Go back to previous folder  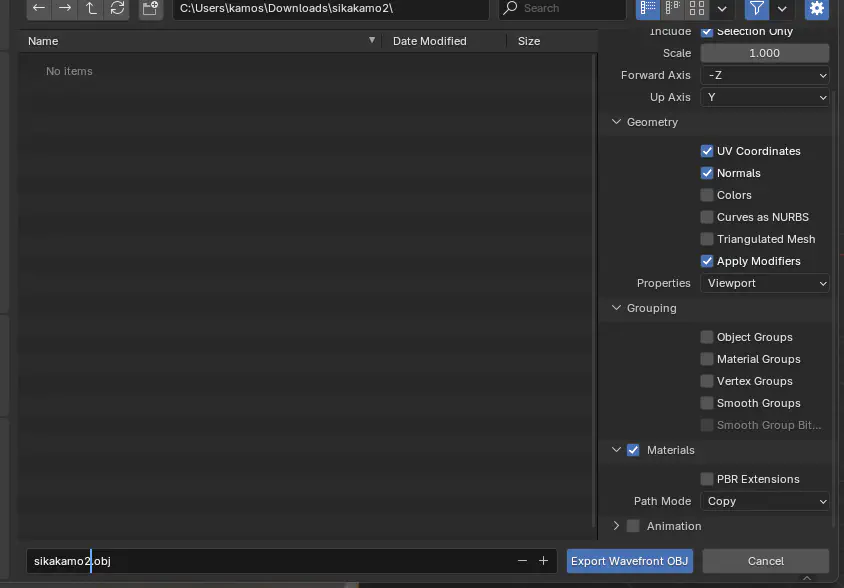point(38,10)
